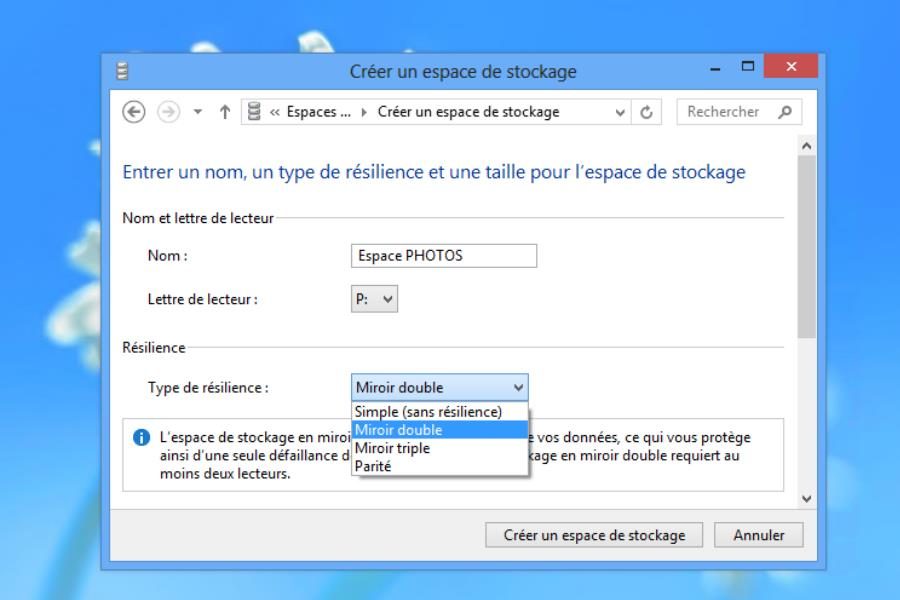Viewport: 900px width, 600px height.
Task: Click the search magnifier icon
Action: 784,112
